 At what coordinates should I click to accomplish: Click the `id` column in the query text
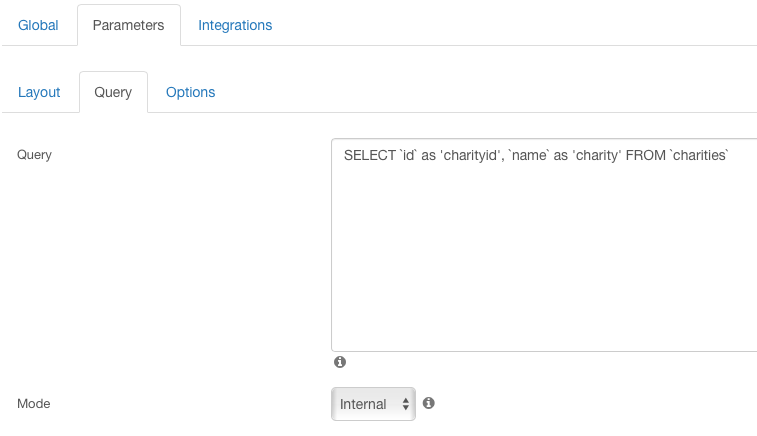coord(408,155)
